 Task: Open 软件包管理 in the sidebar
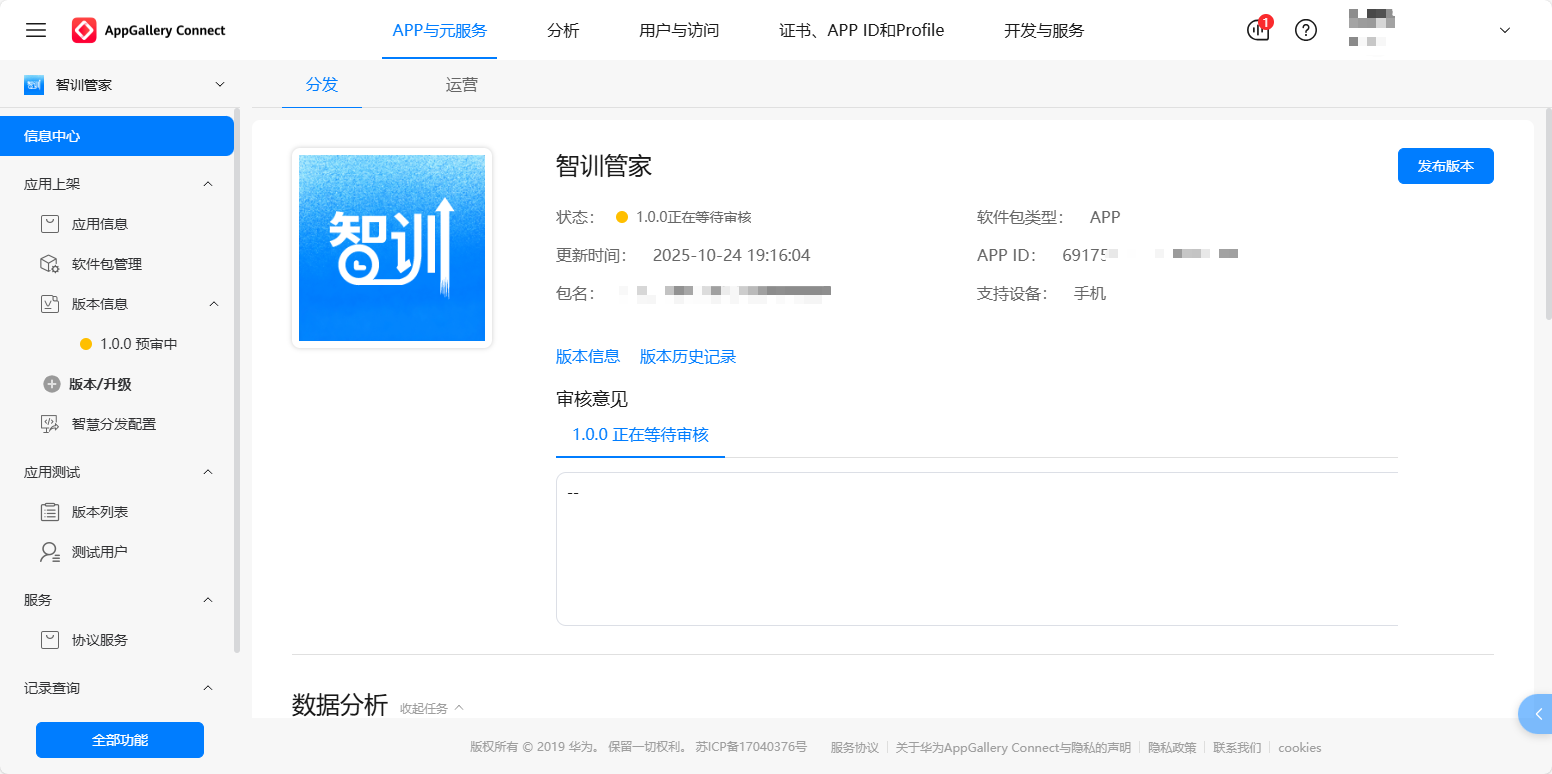[106, 264]
